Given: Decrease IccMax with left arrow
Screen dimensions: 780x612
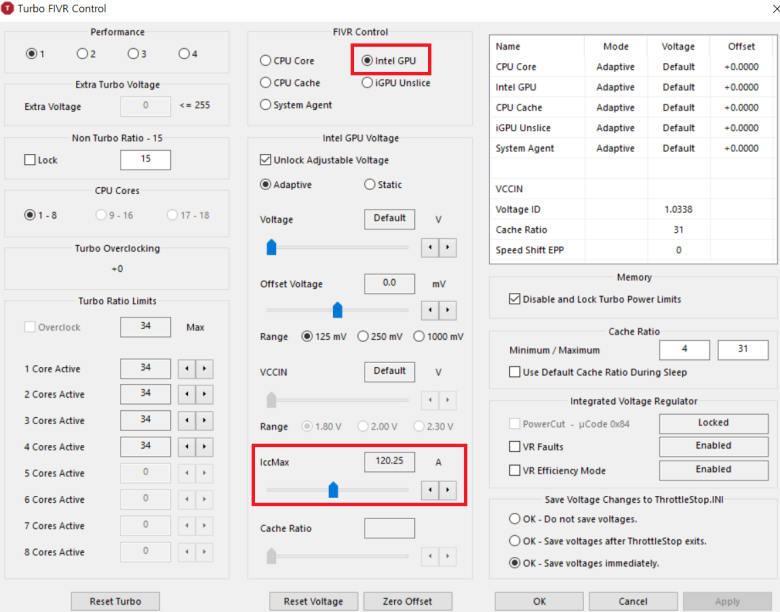Looking at the screenshot, I should click(430, 490).
